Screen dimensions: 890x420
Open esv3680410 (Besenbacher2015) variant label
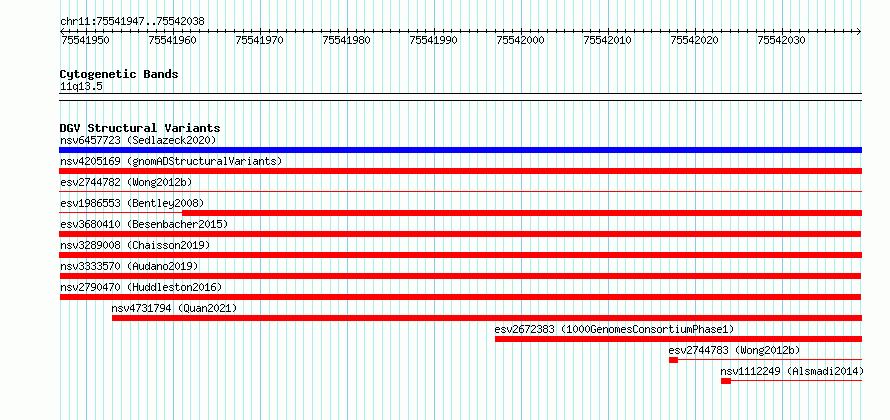tap(144, 224)
